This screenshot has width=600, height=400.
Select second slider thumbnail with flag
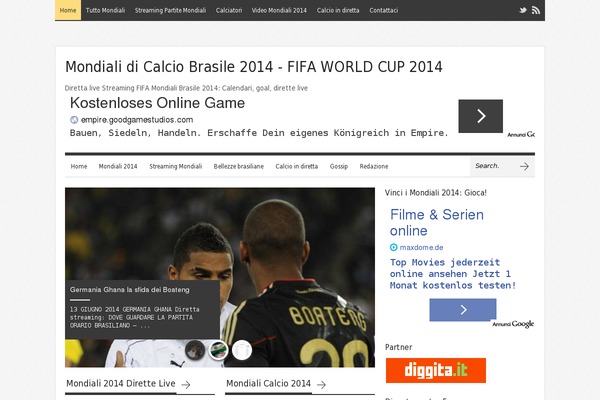pos(218,350)
